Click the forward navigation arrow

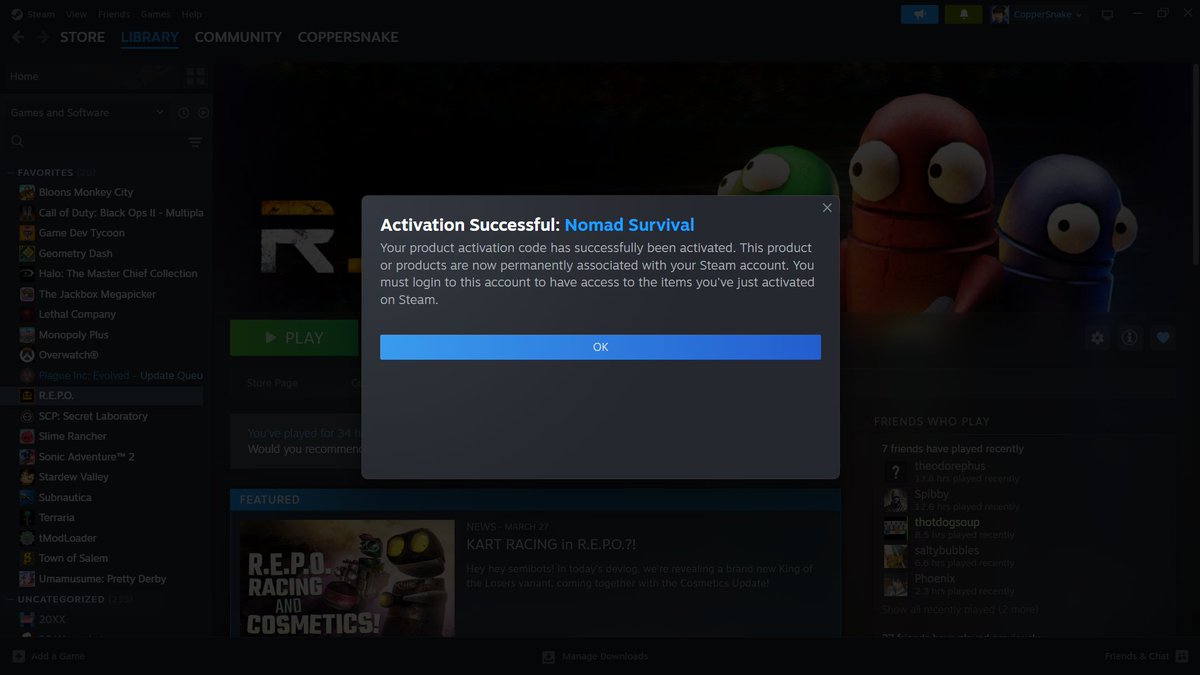[x=42, y=37]
